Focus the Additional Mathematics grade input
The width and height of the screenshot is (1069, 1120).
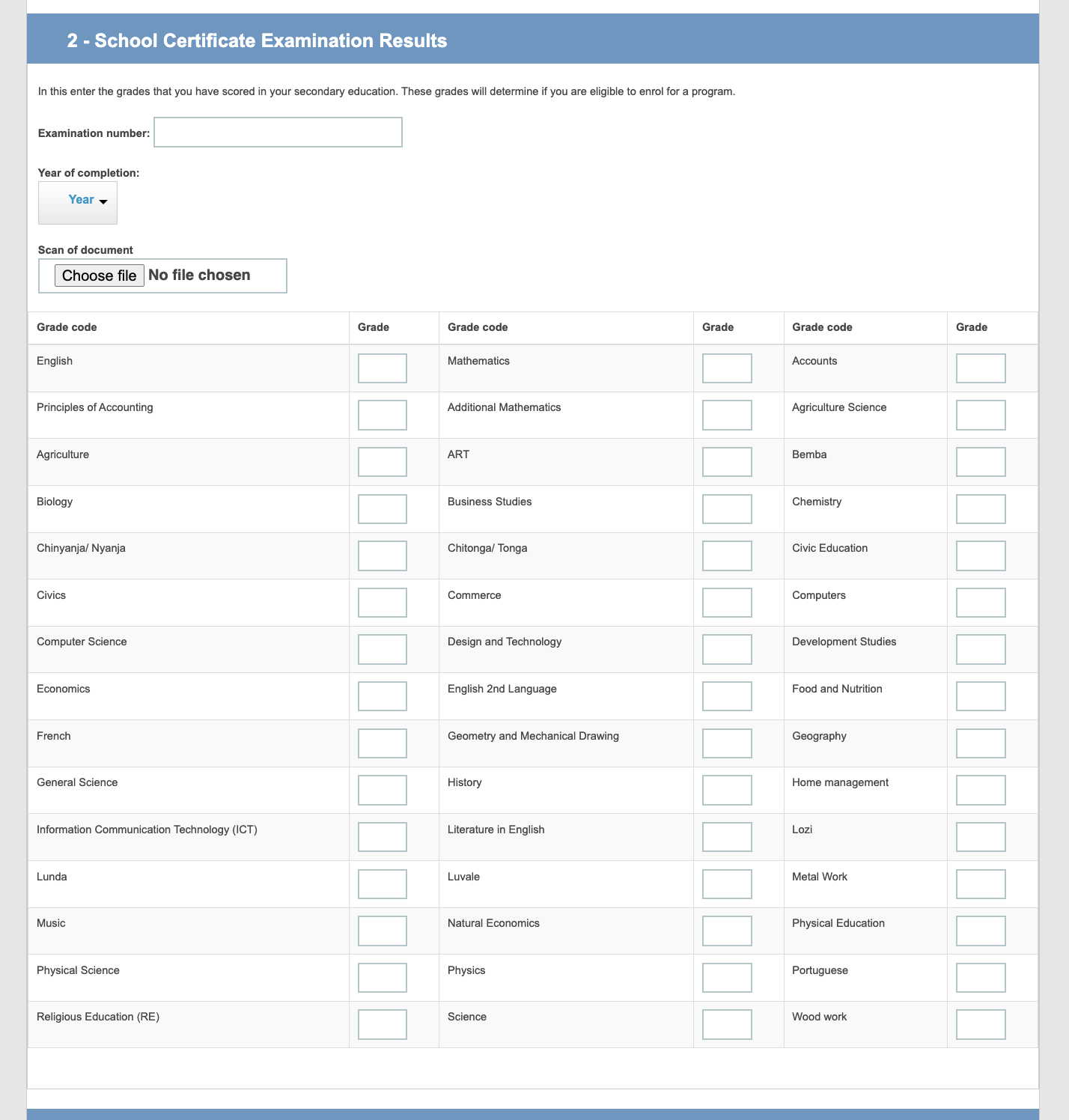pyautogui.click(x=726, y=415)
